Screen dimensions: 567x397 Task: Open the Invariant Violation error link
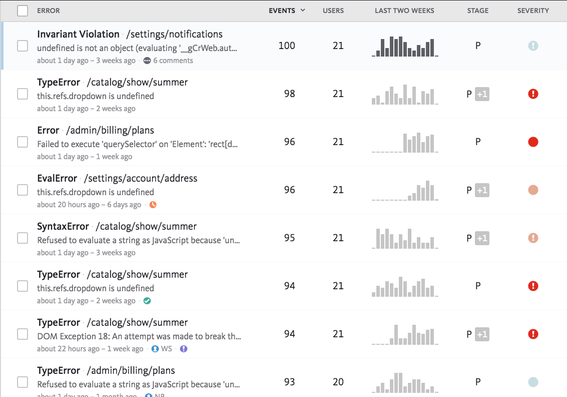[78, 34]
